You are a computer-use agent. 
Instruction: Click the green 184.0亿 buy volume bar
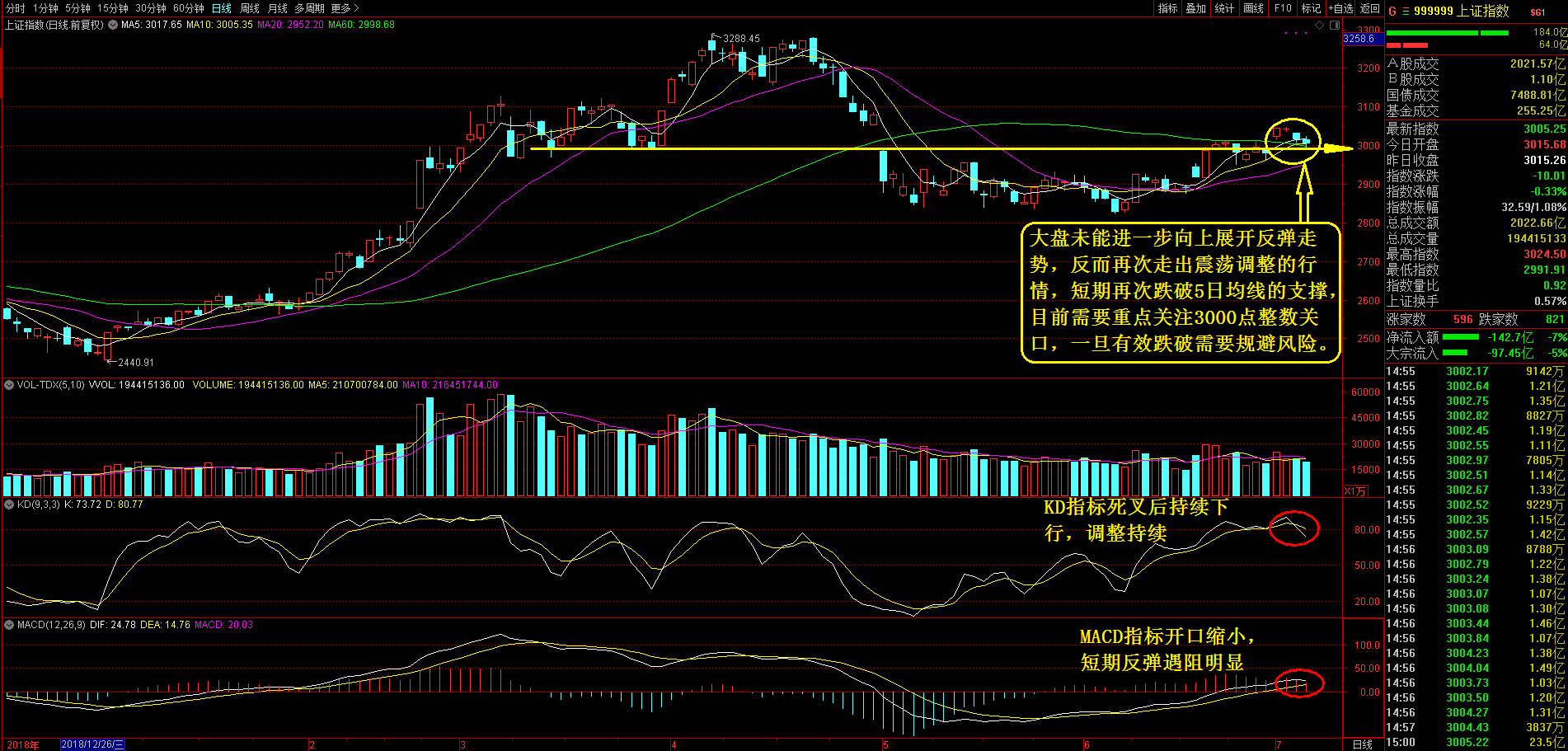click(1448, 33)
